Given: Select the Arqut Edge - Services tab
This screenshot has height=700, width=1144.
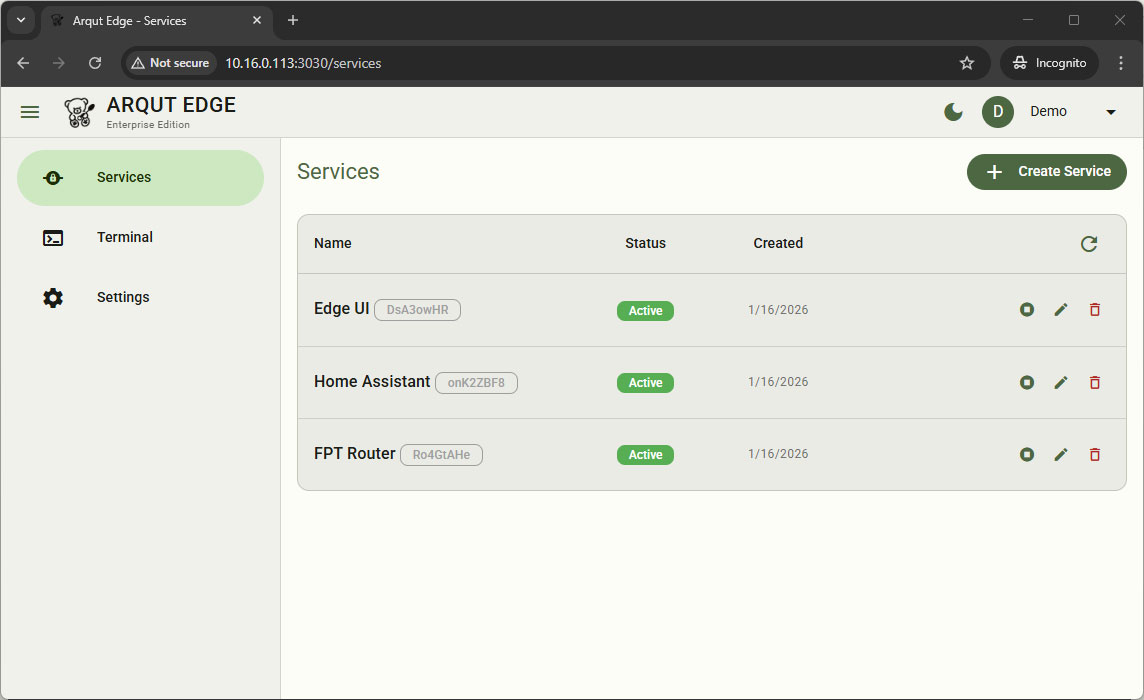Looking at the screenshot, I should tap(157, 21).
